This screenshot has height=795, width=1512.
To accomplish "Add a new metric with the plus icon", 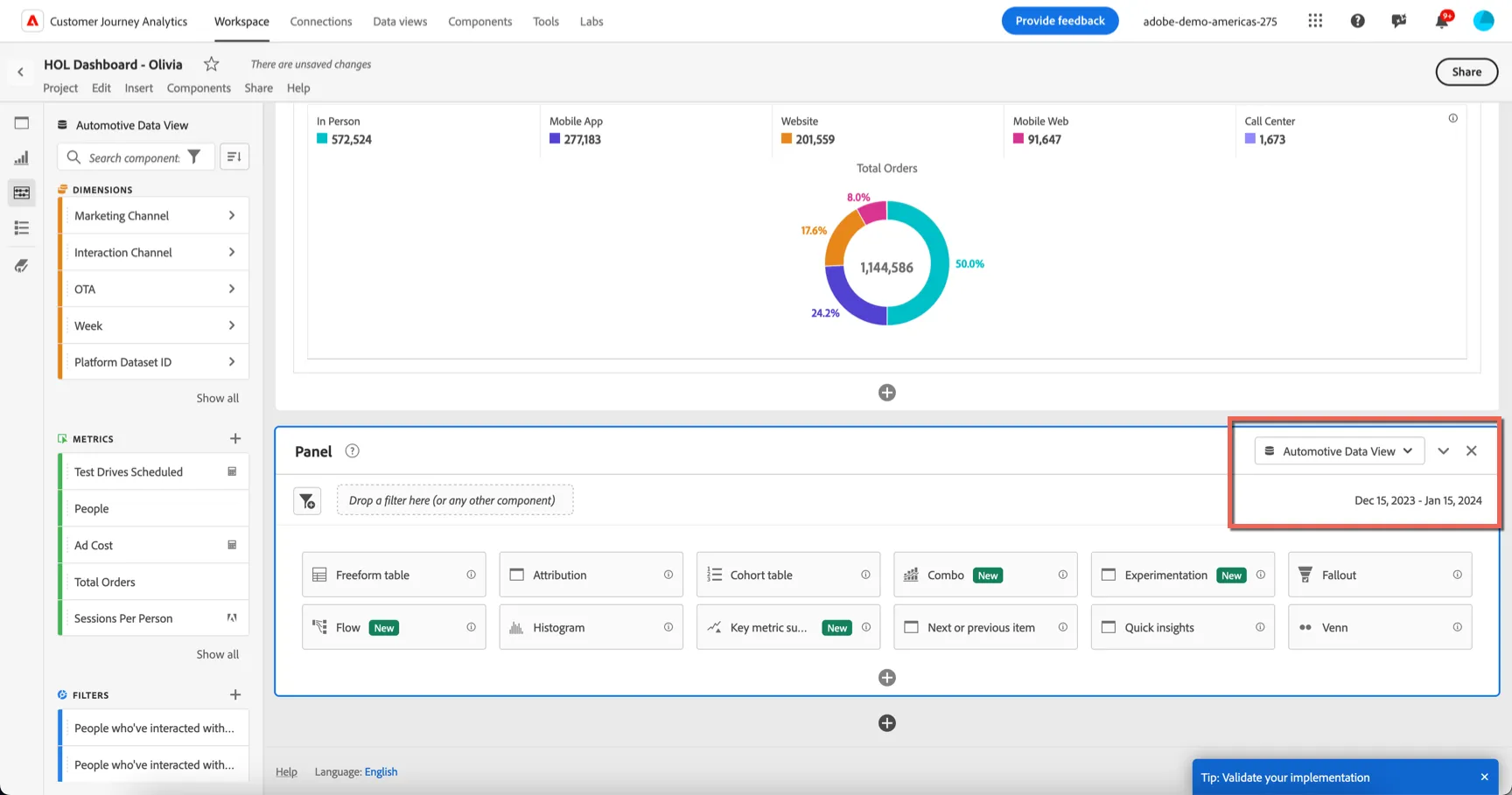I will (x=234, y=438).
